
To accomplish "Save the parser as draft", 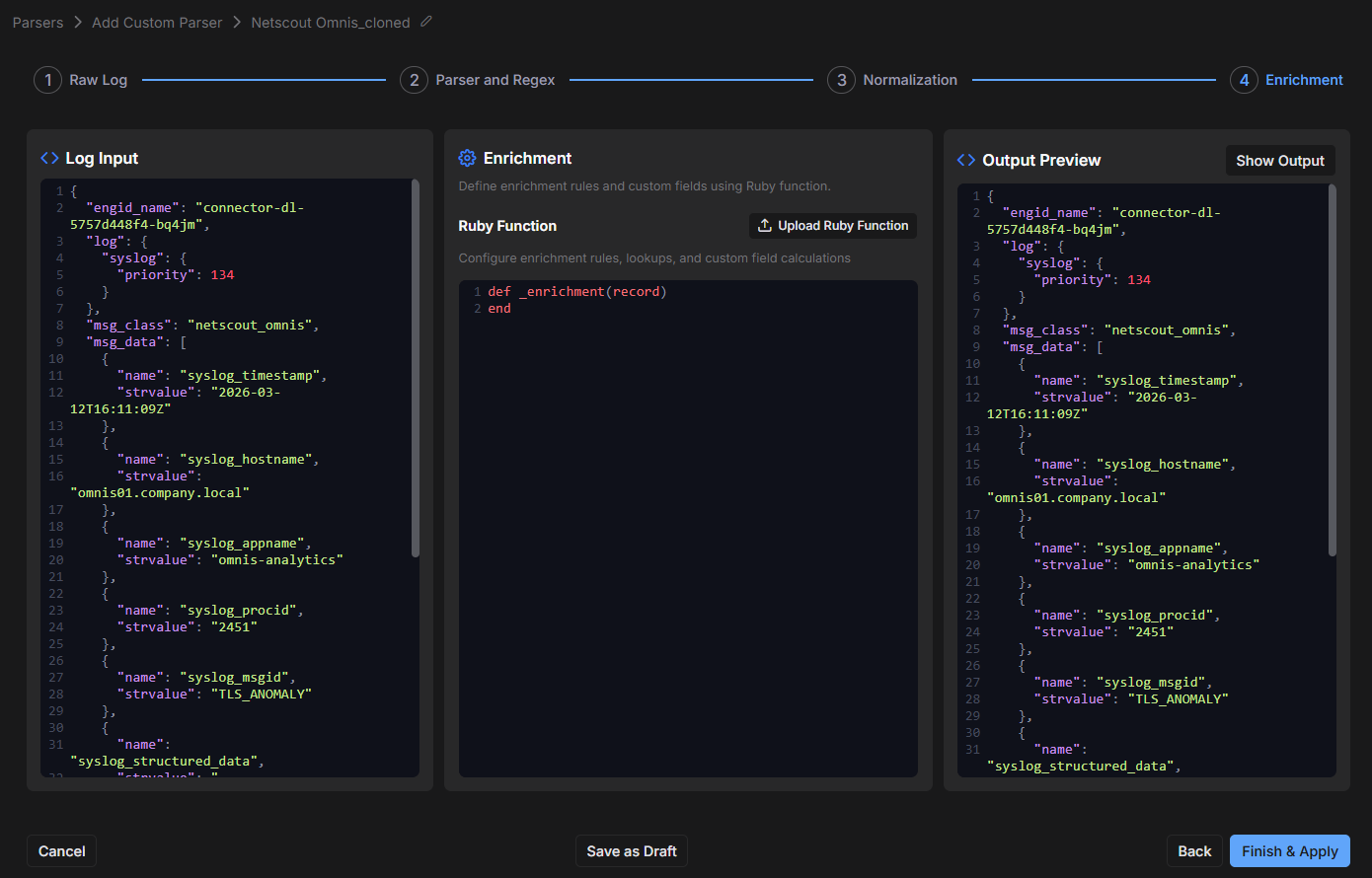I will (x=631, y=851).
